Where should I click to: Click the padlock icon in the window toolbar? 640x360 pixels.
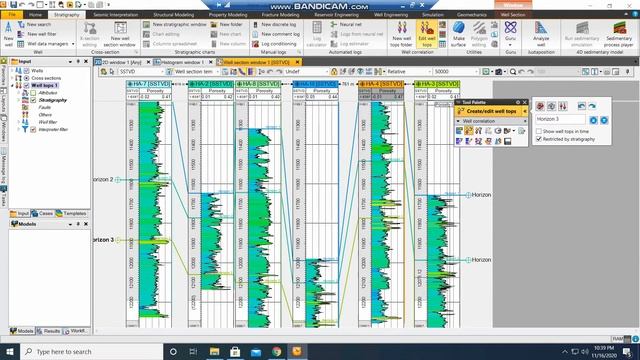click(334, 72)
